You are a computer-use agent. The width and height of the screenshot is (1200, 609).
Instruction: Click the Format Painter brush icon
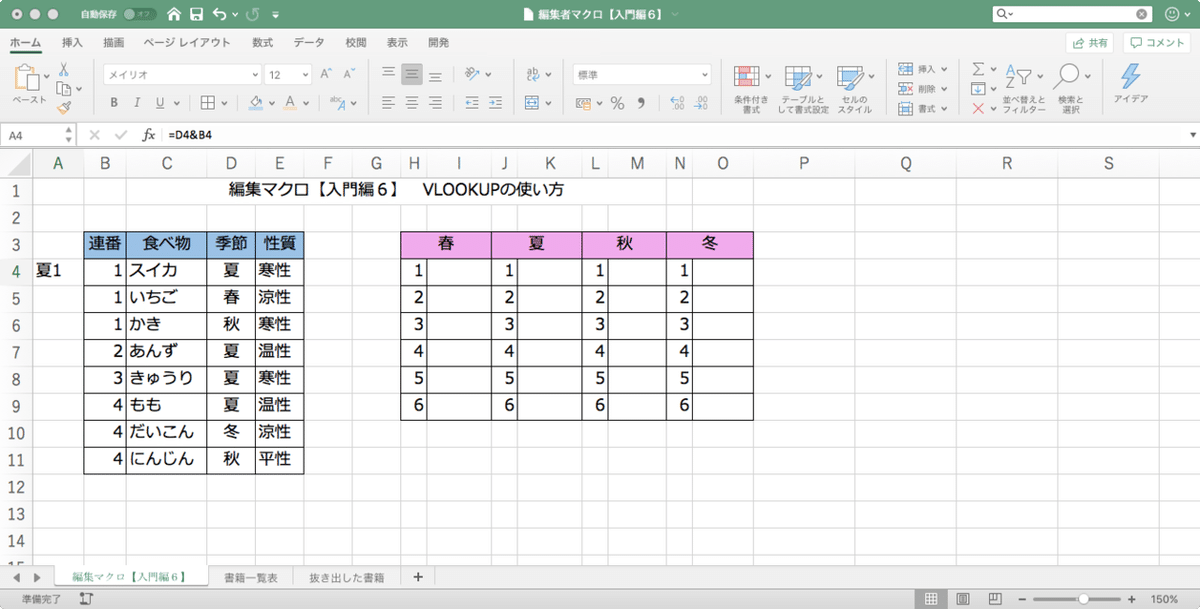point(63,107)
